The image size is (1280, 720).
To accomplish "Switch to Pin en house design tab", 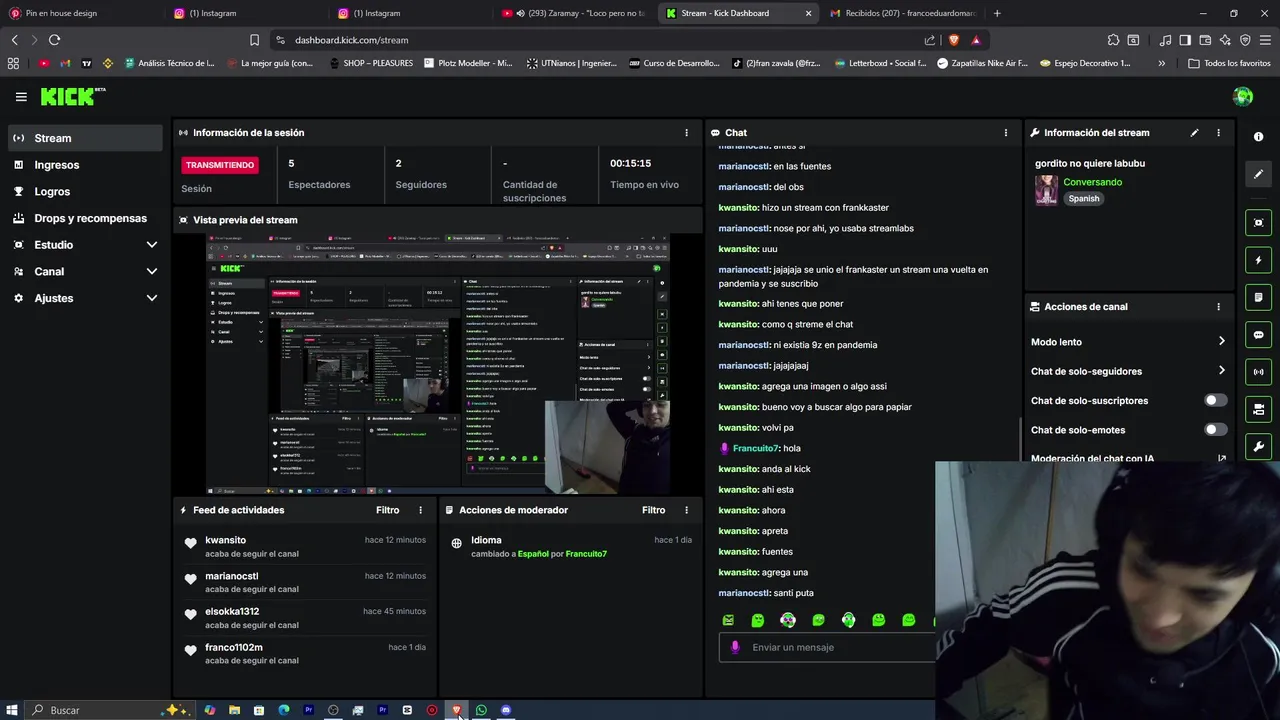I will coord(80,13).
